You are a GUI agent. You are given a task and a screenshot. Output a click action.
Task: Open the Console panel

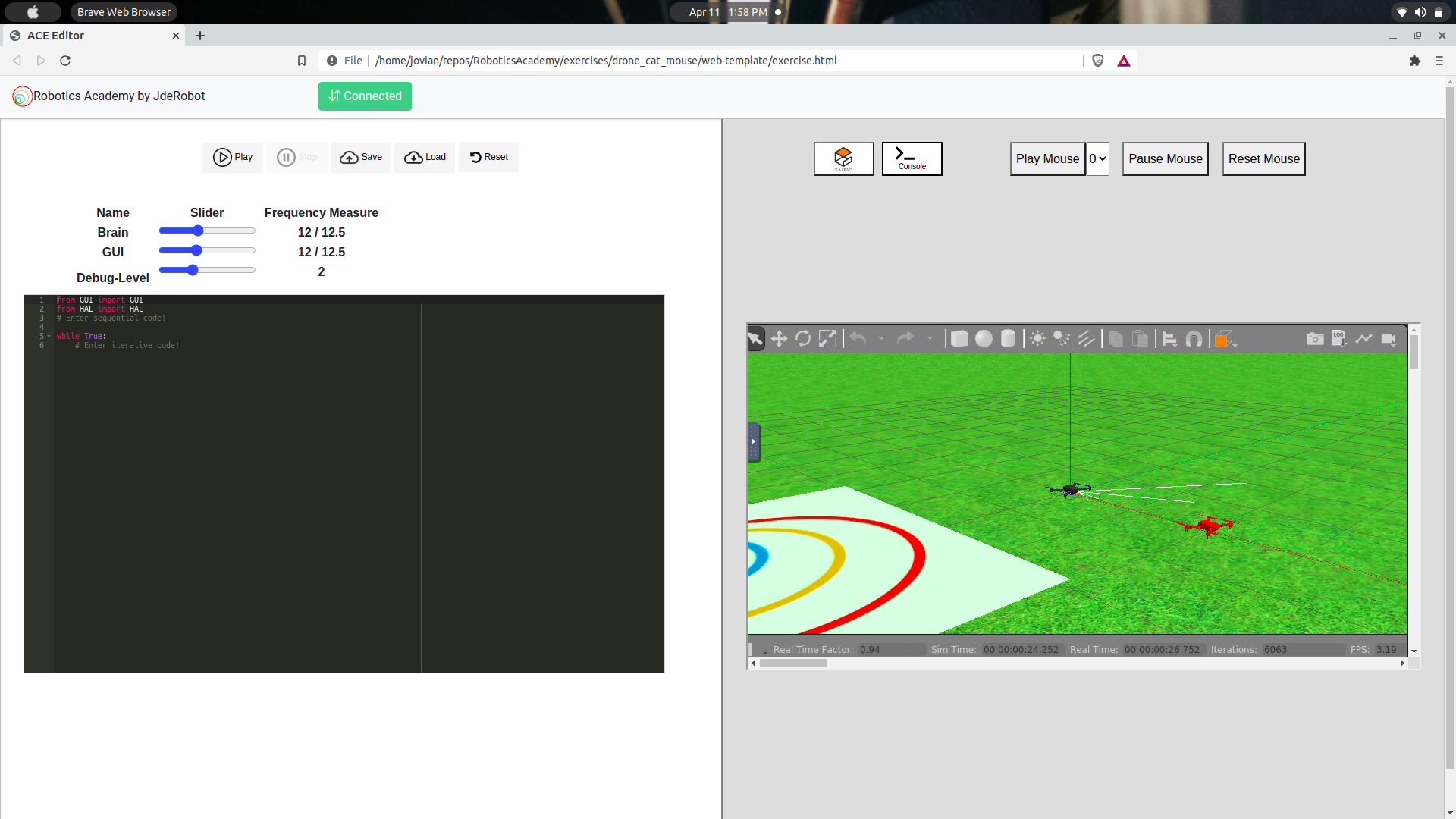[x=912, y=158]
